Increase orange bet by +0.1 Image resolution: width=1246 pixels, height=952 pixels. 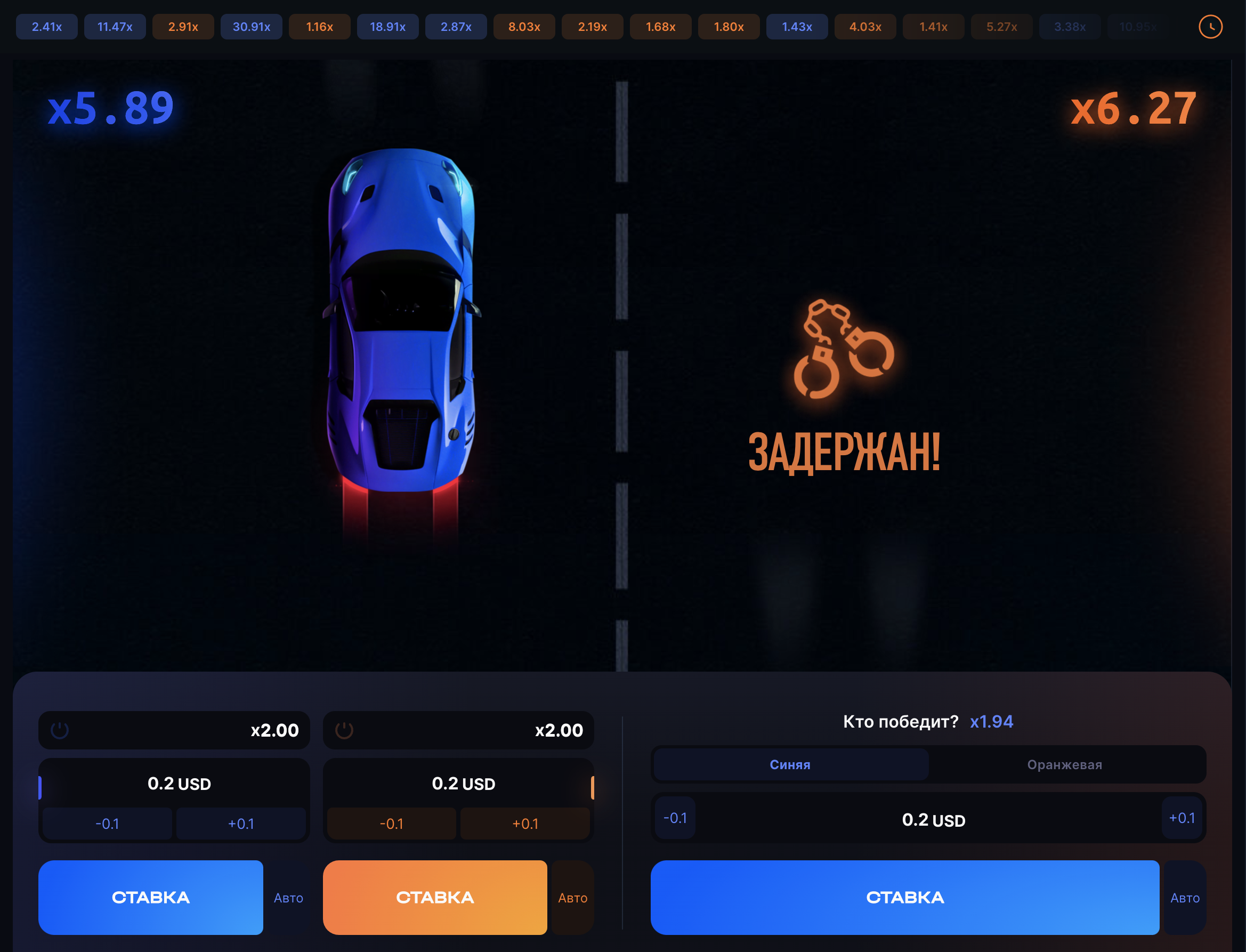[x=525, y=824]
